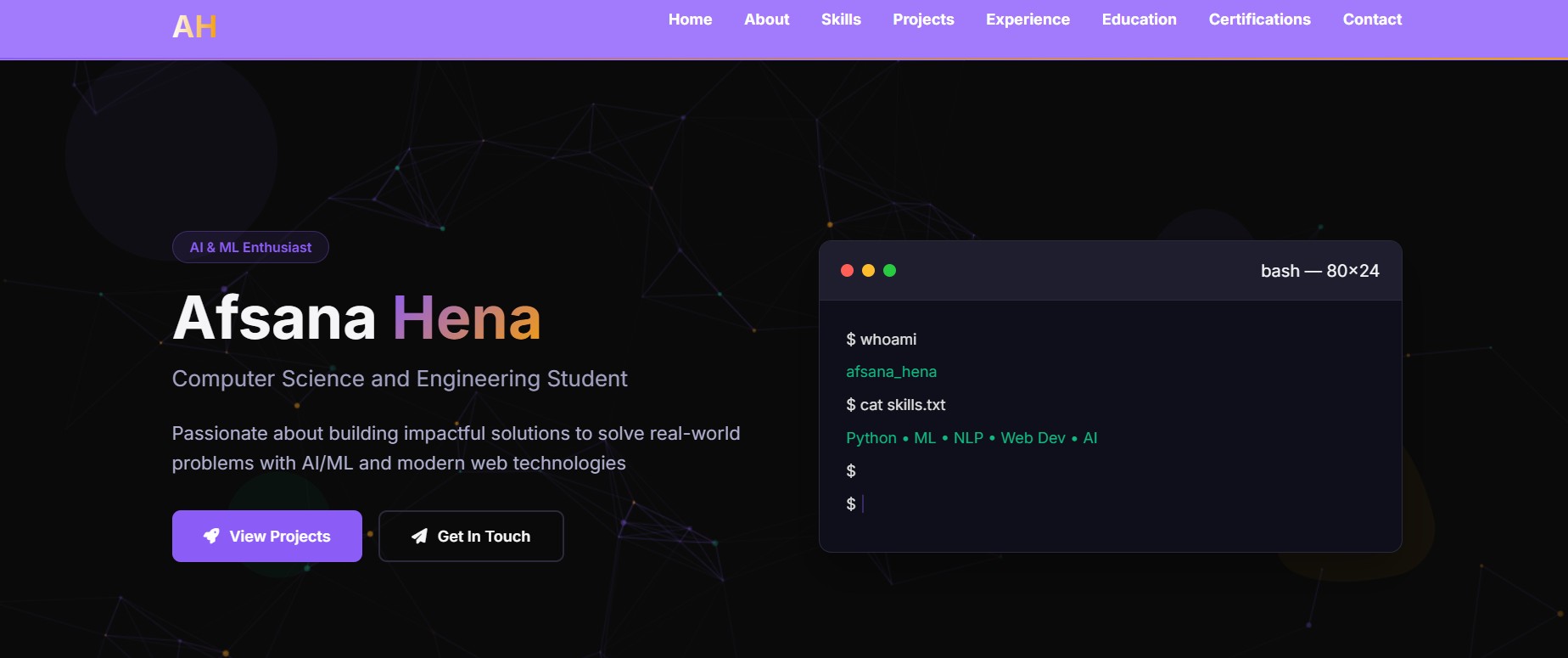Click the green traffic-light dot on the terminal

889,270
